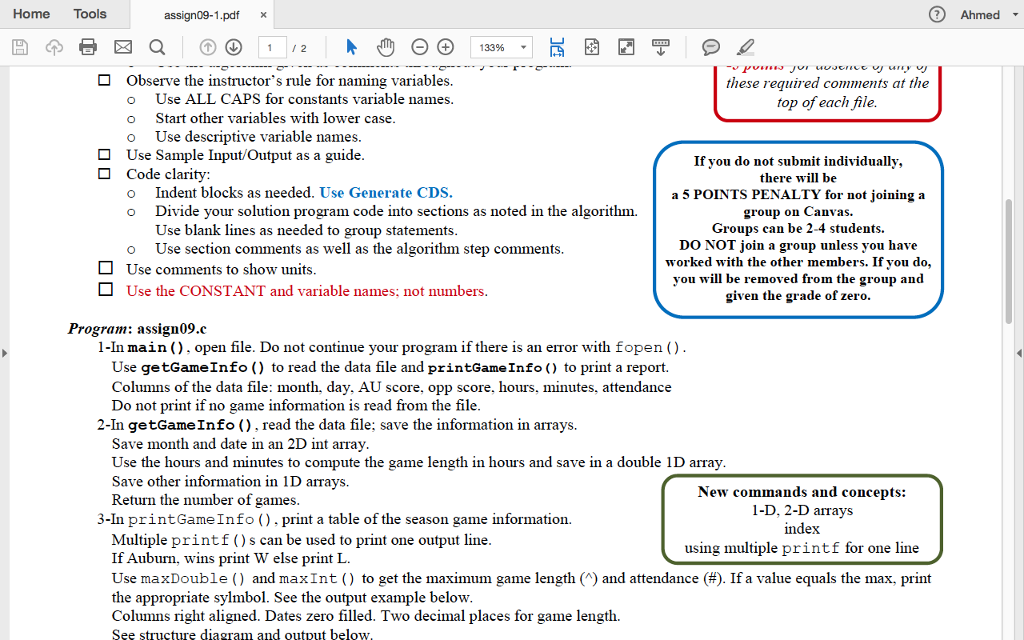Go to the next page with the down arrow
The width and height of the screenshot is (1024, 640).
(x=233, y=46)
